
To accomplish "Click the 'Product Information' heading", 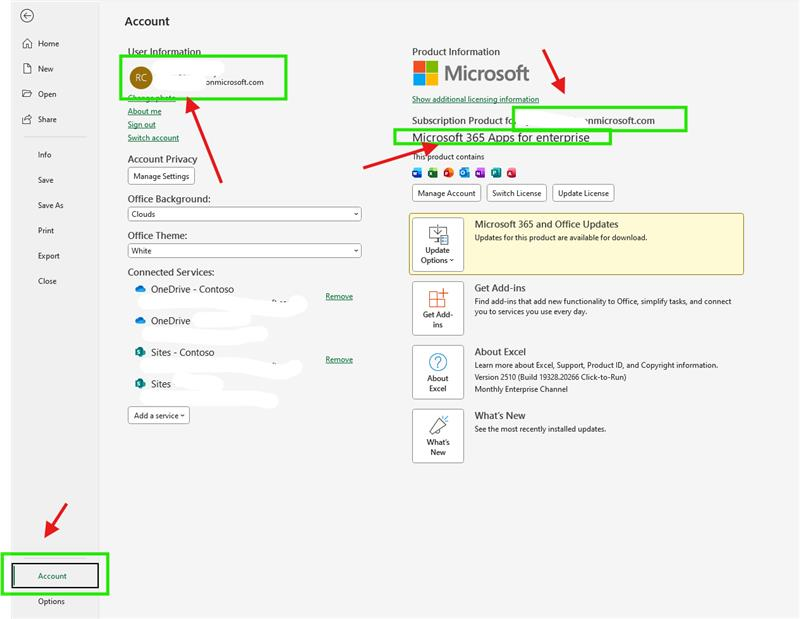I will [456, 52].
